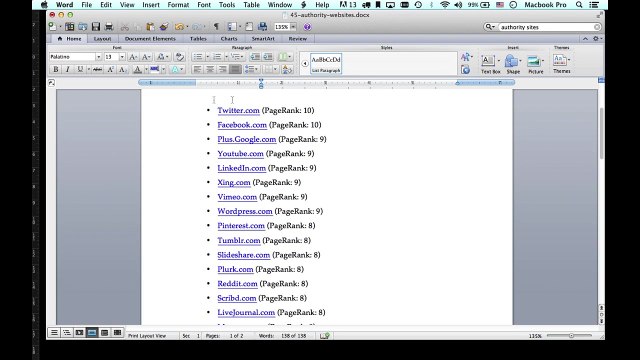Open the font color dropdown arrow
This screenshot has height=360, width=640.
(146, 70)
